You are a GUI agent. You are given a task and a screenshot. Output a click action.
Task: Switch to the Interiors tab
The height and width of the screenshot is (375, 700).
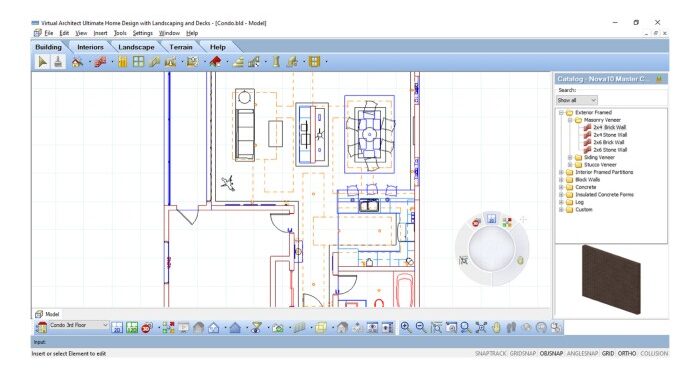[90, 47]
